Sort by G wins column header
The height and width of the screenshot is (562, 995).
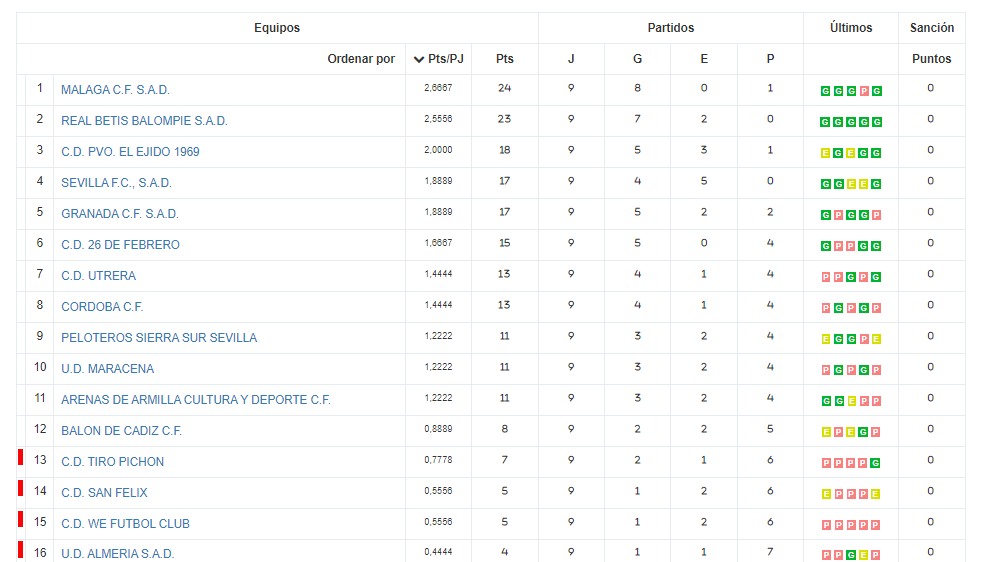pos(637,59)
